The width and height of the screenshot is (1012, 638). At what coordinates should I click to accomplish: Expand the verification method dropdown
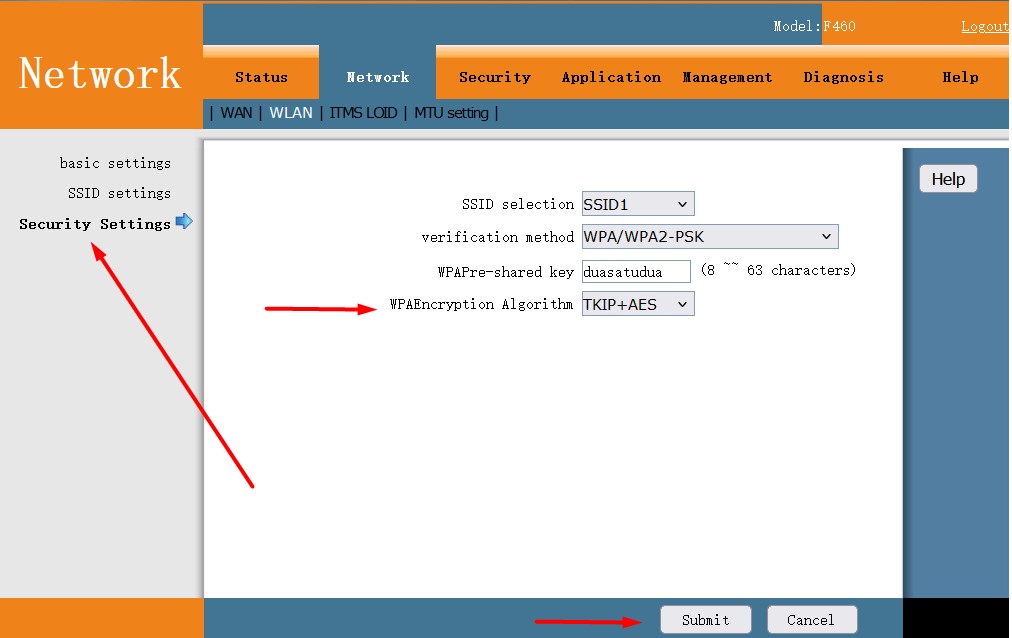coord(709,236)
